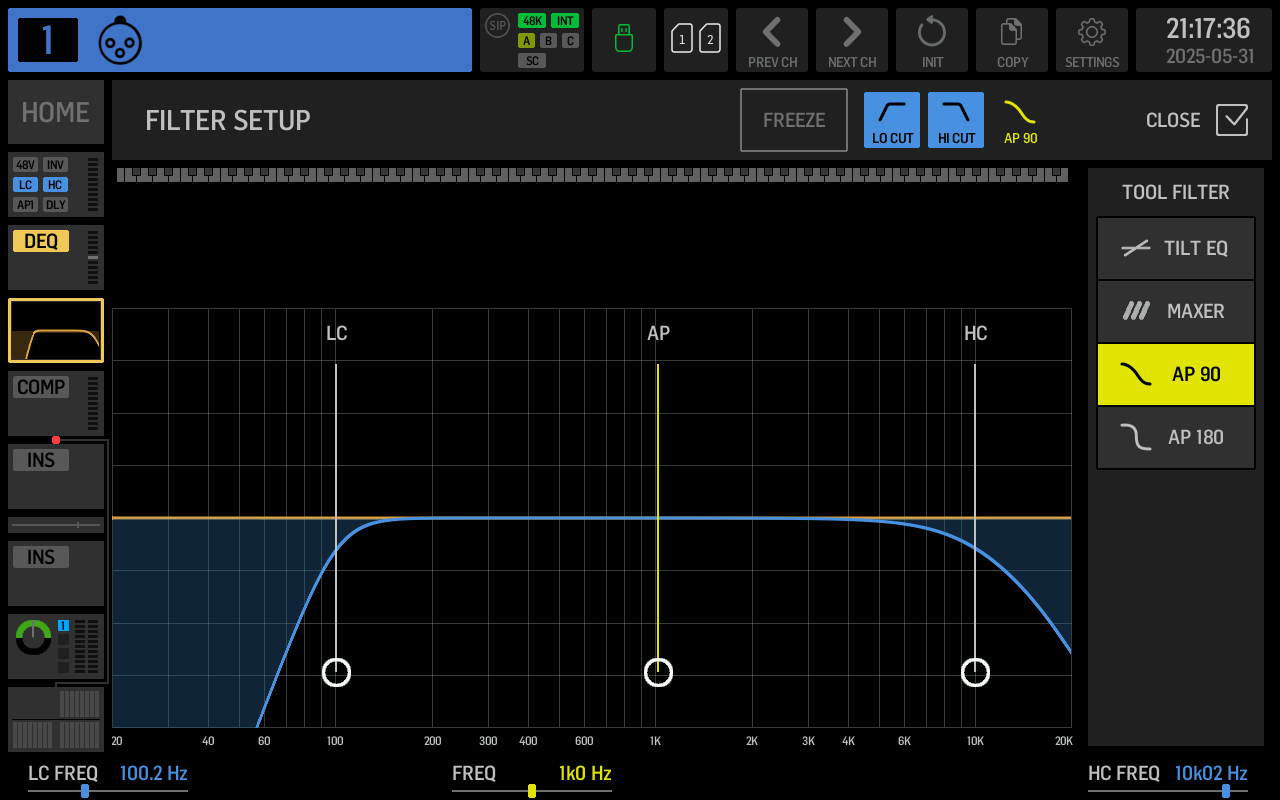Click the XLR input connector icon

(x=120, y=41)
